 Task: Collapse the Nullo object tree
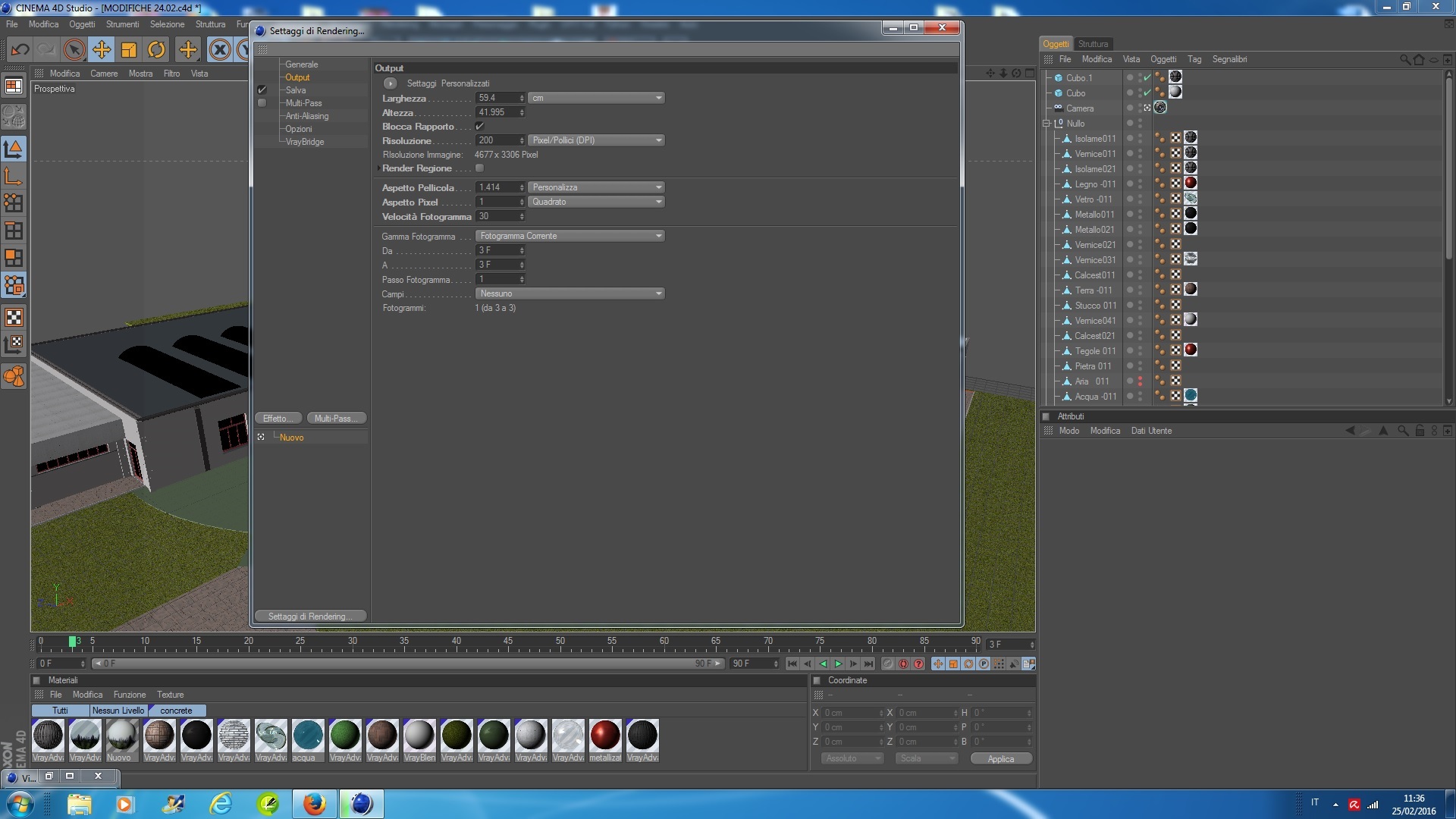click(x=1046, y=123)
